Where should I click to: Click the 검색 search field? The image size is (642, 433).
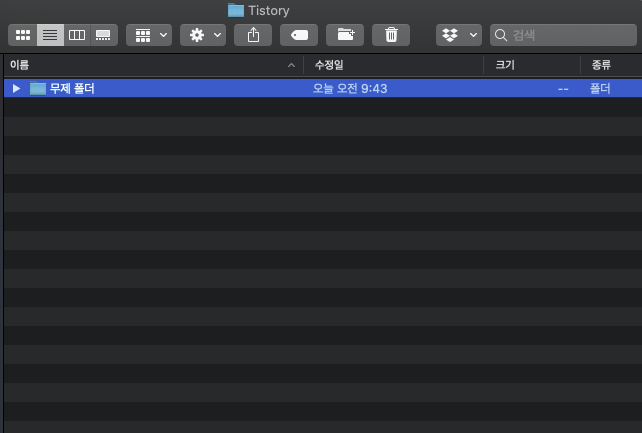[563, 35]
